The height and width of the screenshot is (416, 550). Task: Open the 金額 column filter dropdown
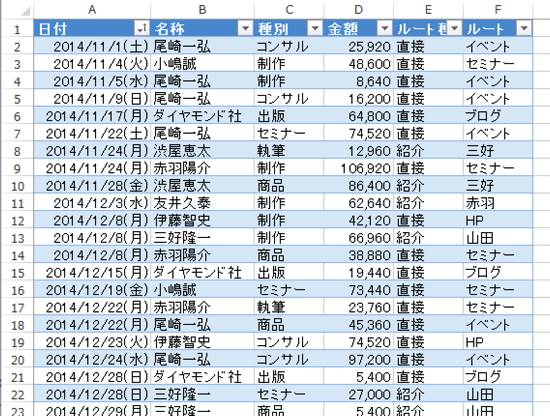tap(385, 28)
